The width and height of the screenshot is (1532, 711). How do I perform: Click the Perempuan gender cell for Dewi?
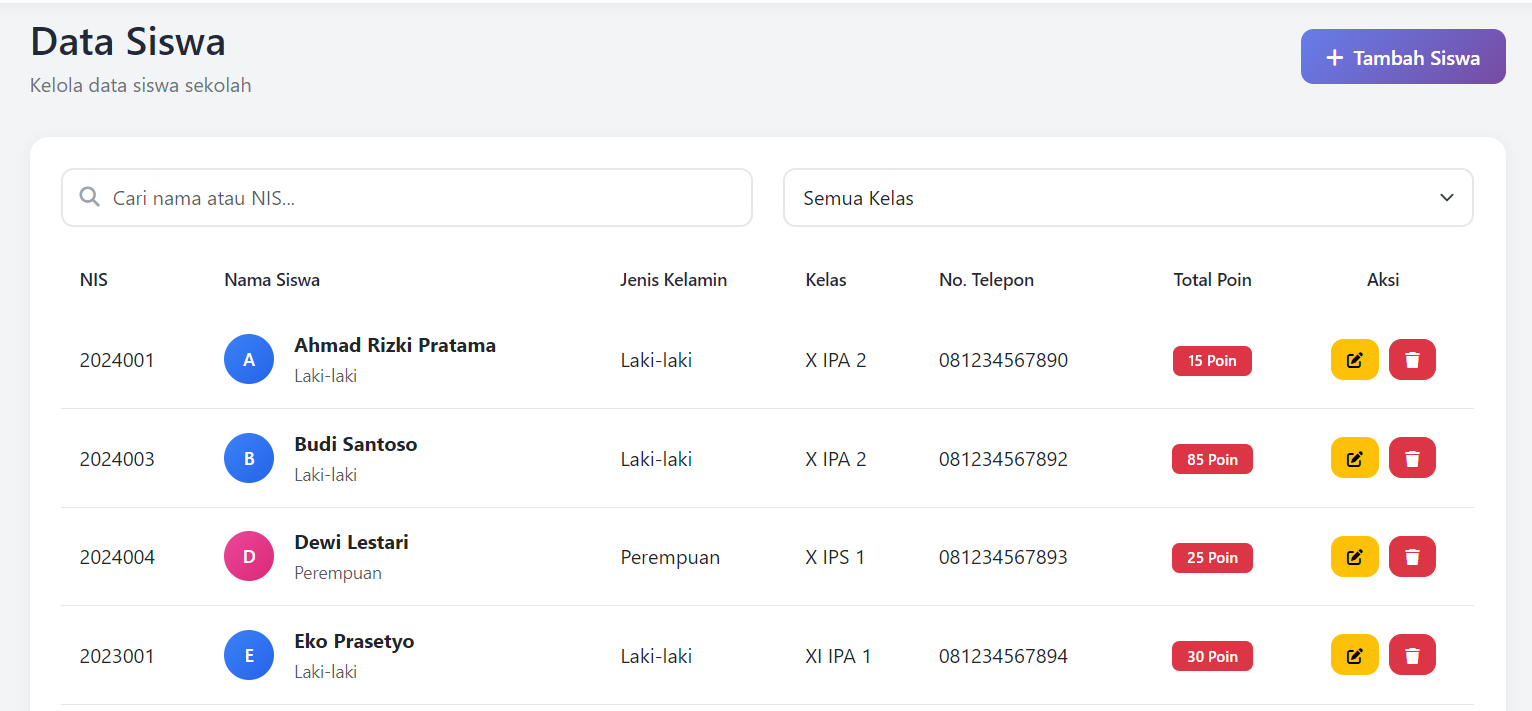670,557
